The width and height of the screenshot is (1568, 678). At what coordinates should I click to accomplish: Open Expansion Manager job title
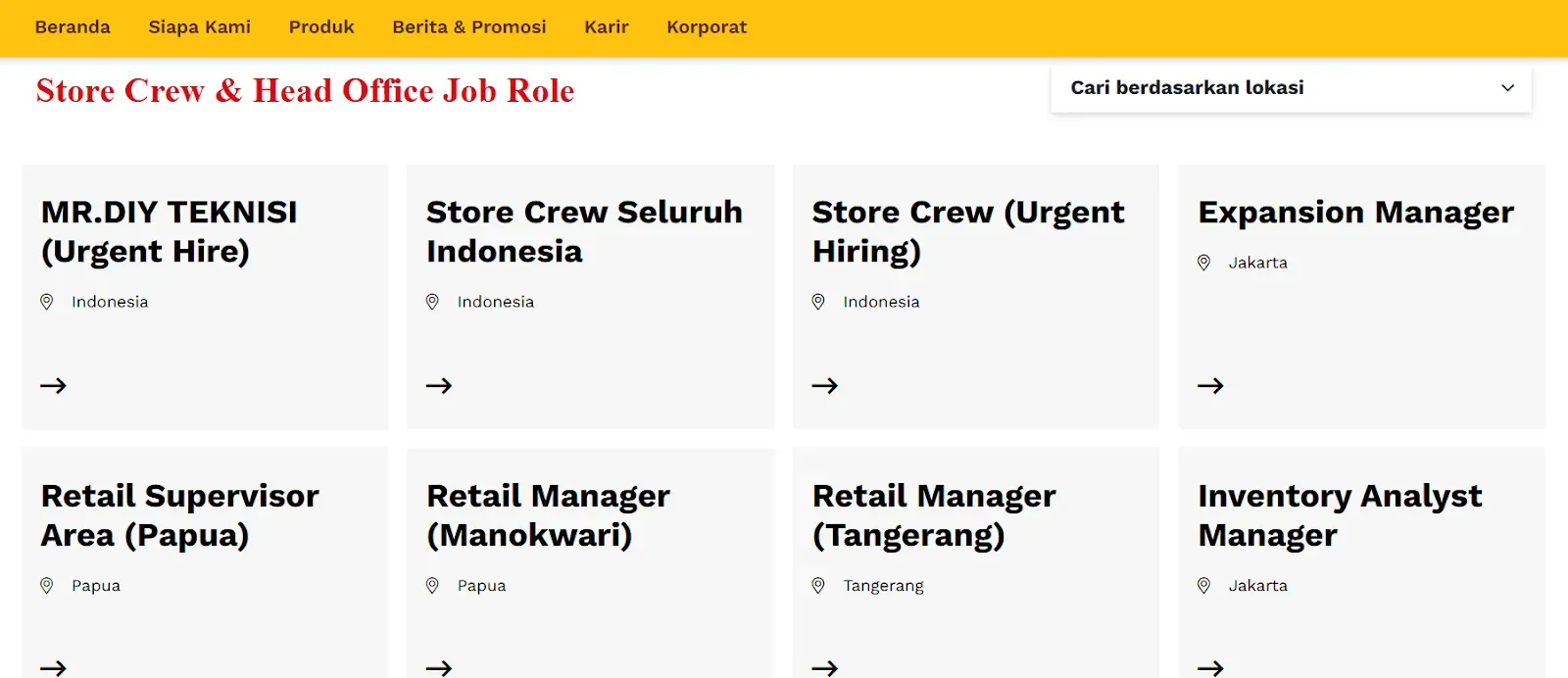pos(1355,213)
